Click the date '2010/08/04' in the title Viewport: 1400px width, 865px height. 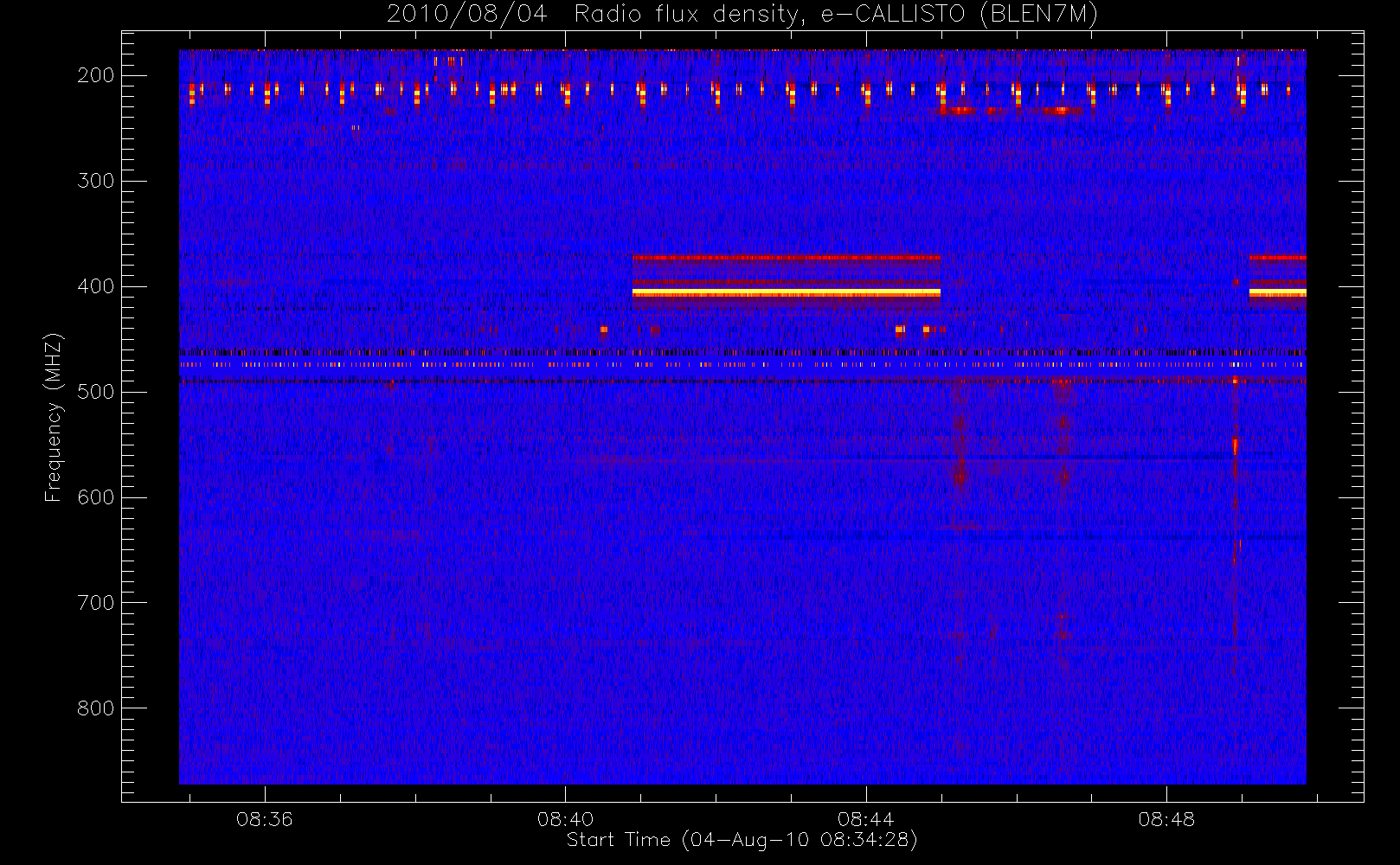466,15
